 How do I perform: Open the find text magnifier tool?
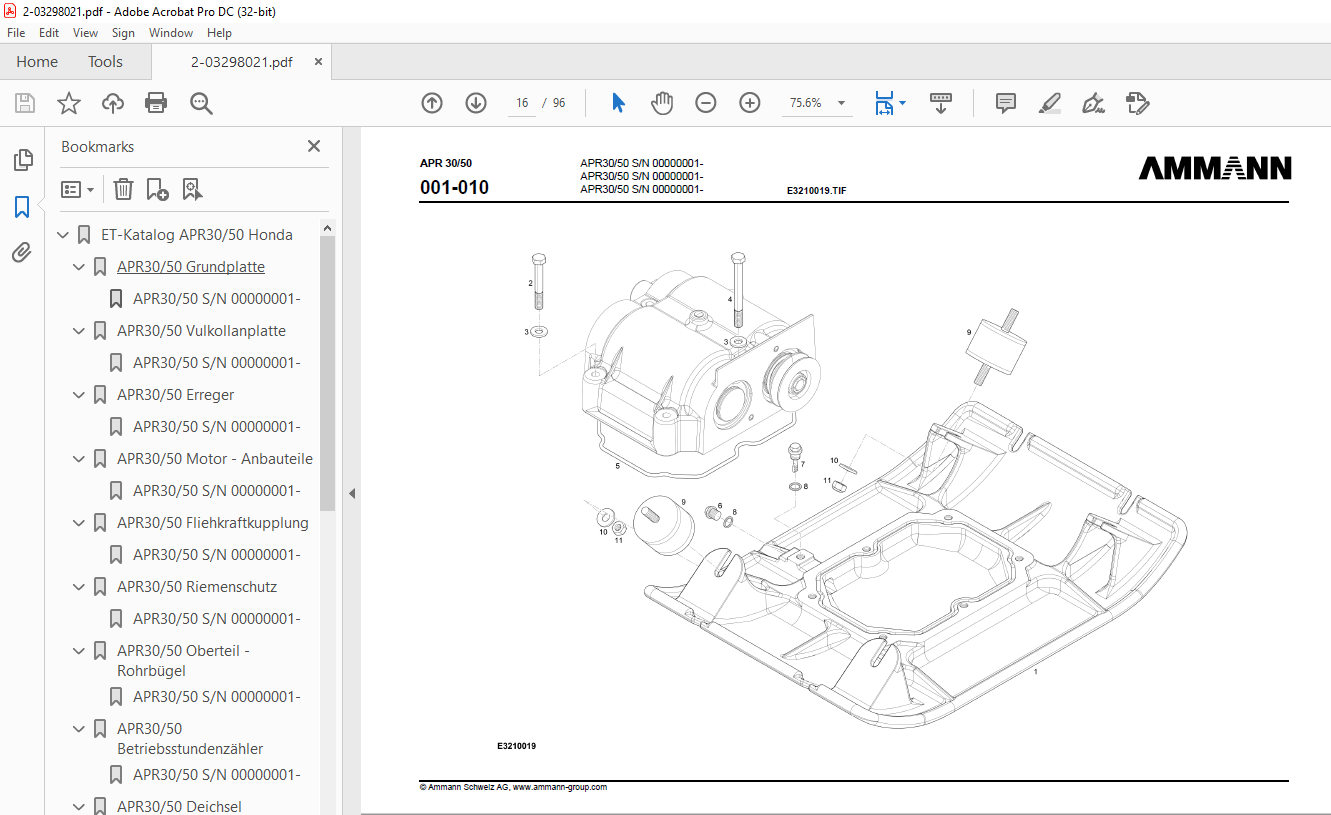[x=201, y=103]
